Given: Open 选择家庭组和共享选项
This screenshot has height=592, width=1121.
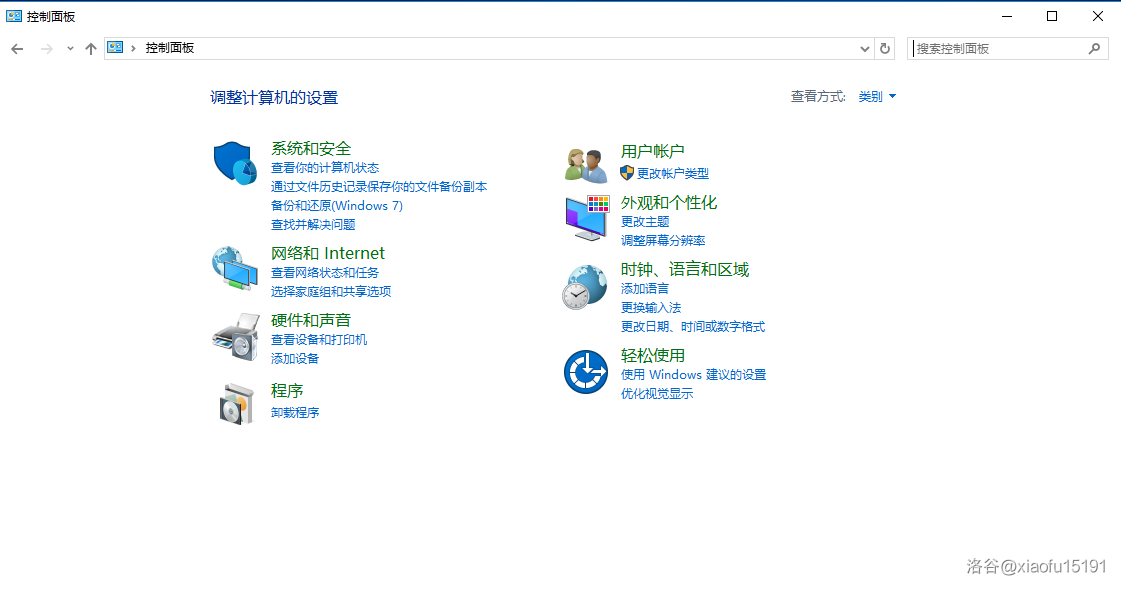Looking at the screenshot, I should tap(331, 292).
